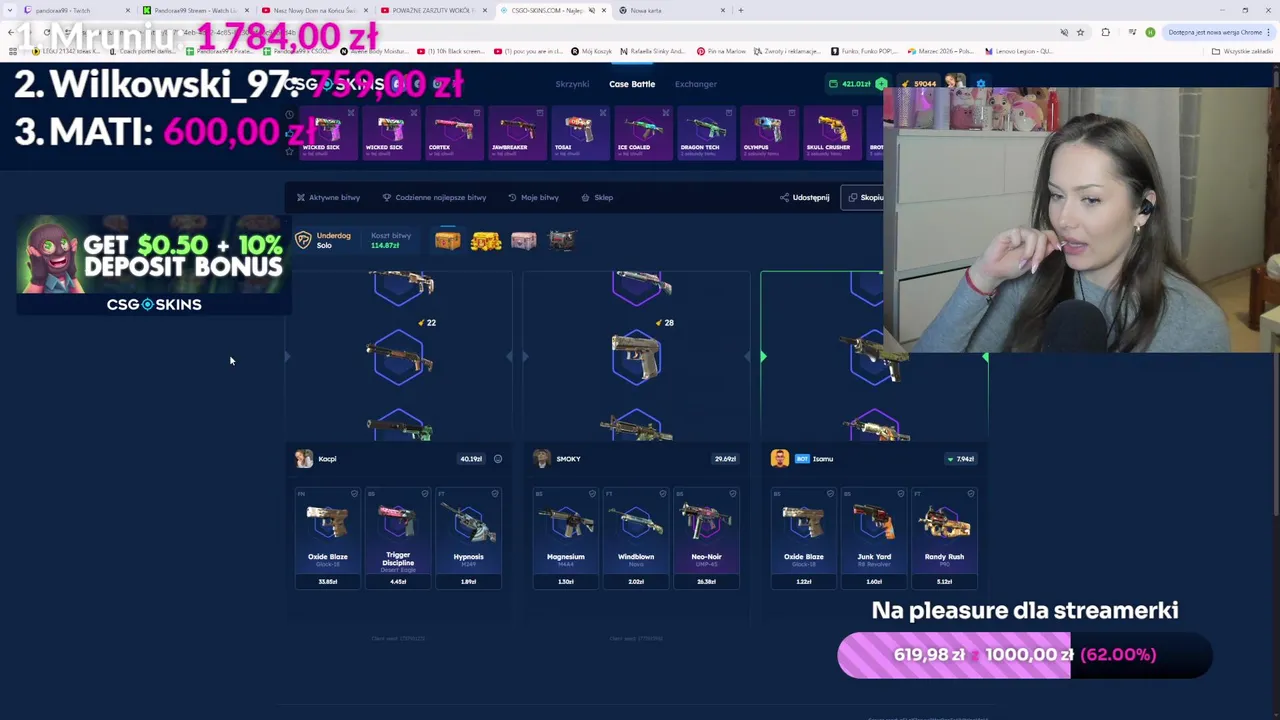Click Kacpi's Oxide Blaze Glock-18 card
Screen dimensions: 1280x720
pyautogui.click(x=327, y=538)
